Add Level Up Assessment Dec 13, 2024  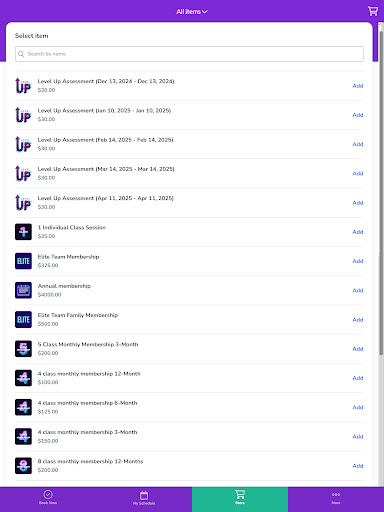pyautogui.click(x=358, y=86)
